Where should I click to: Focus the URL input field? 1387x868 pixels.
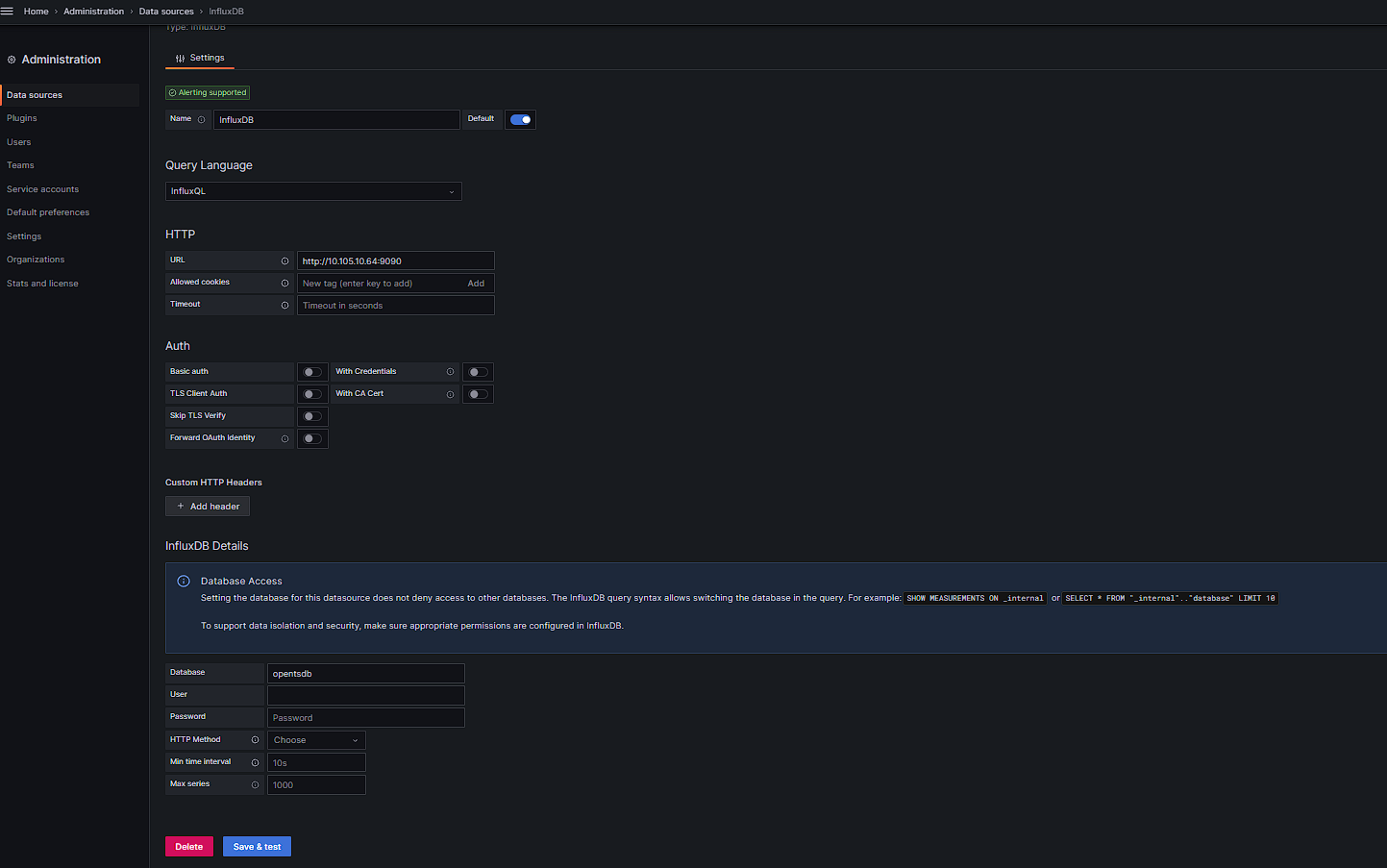(396, 260)
